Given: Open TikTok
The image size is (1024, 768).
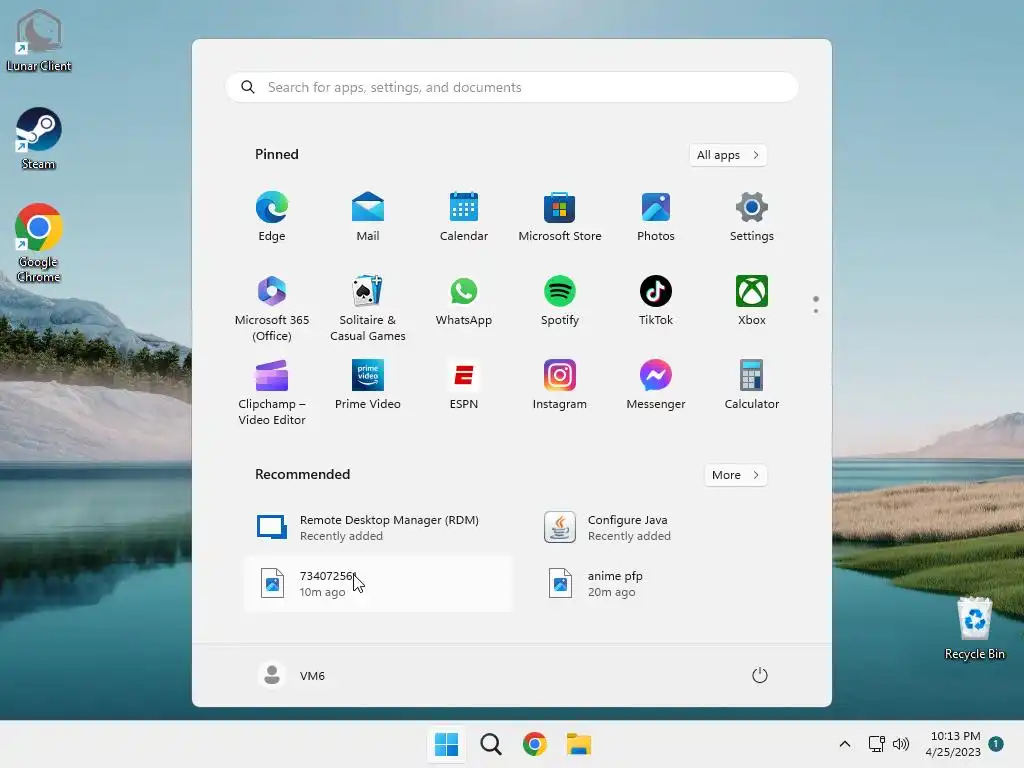Looking at the screenshot, I should coord(656,300).
